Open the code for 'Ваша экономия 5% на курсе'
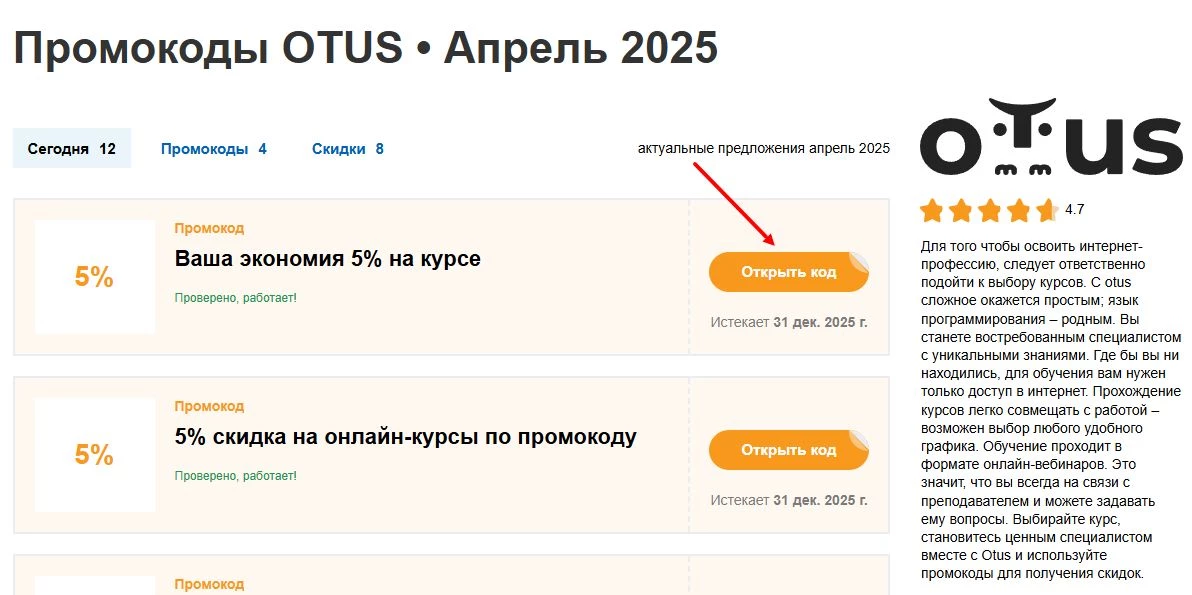Screen dimensions: 1192x595 [x=788, y=271]
